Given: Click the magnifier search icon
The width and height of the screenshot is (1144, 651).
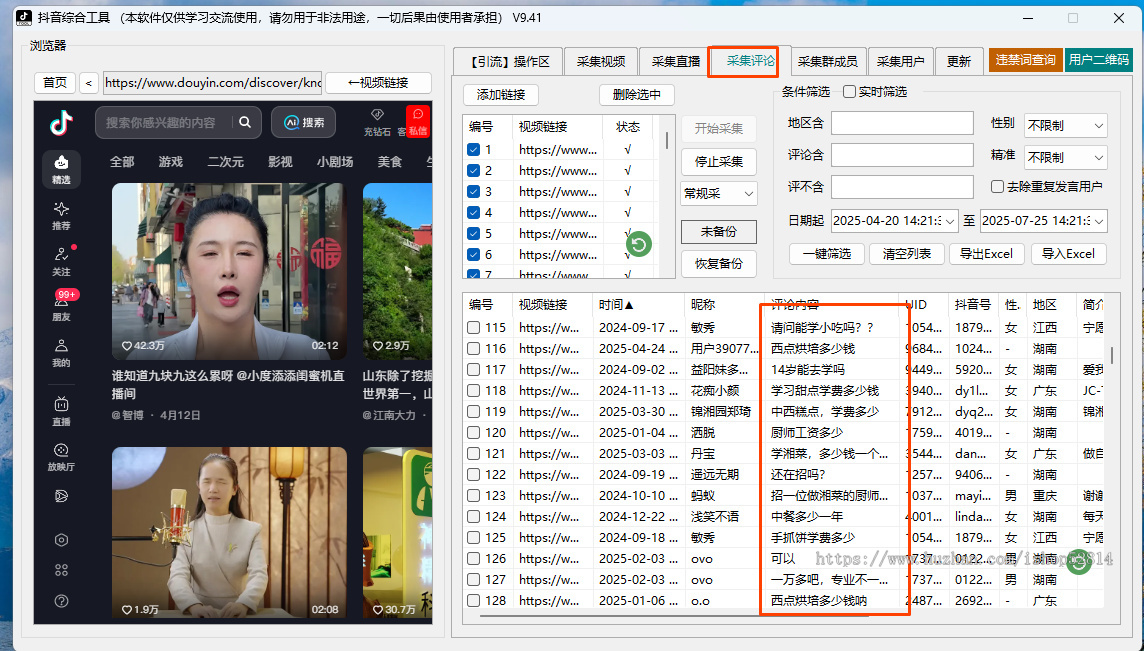Looking at the screenshot, I should pos(245,122).
